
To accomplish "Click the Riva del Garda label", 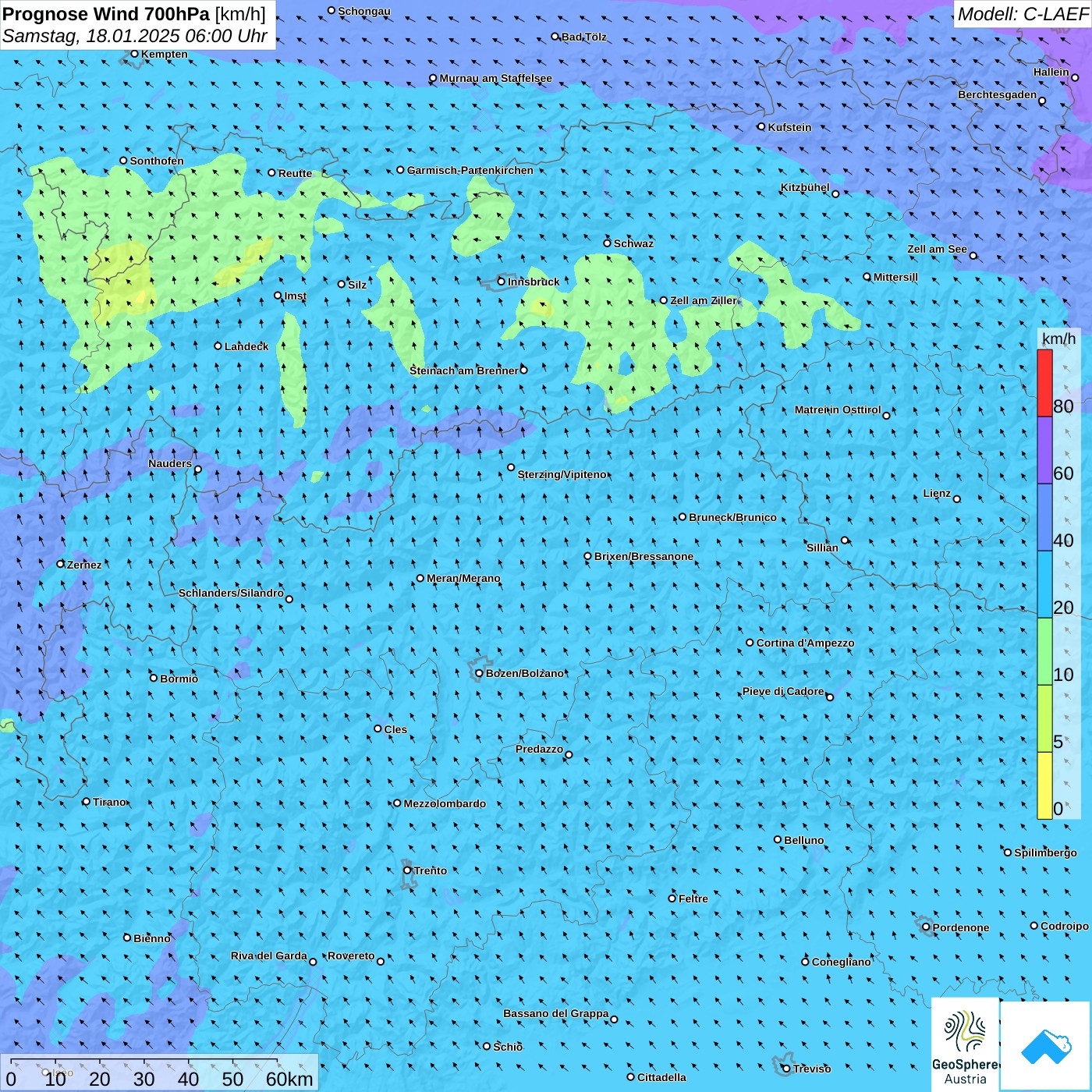I will 268,955.
